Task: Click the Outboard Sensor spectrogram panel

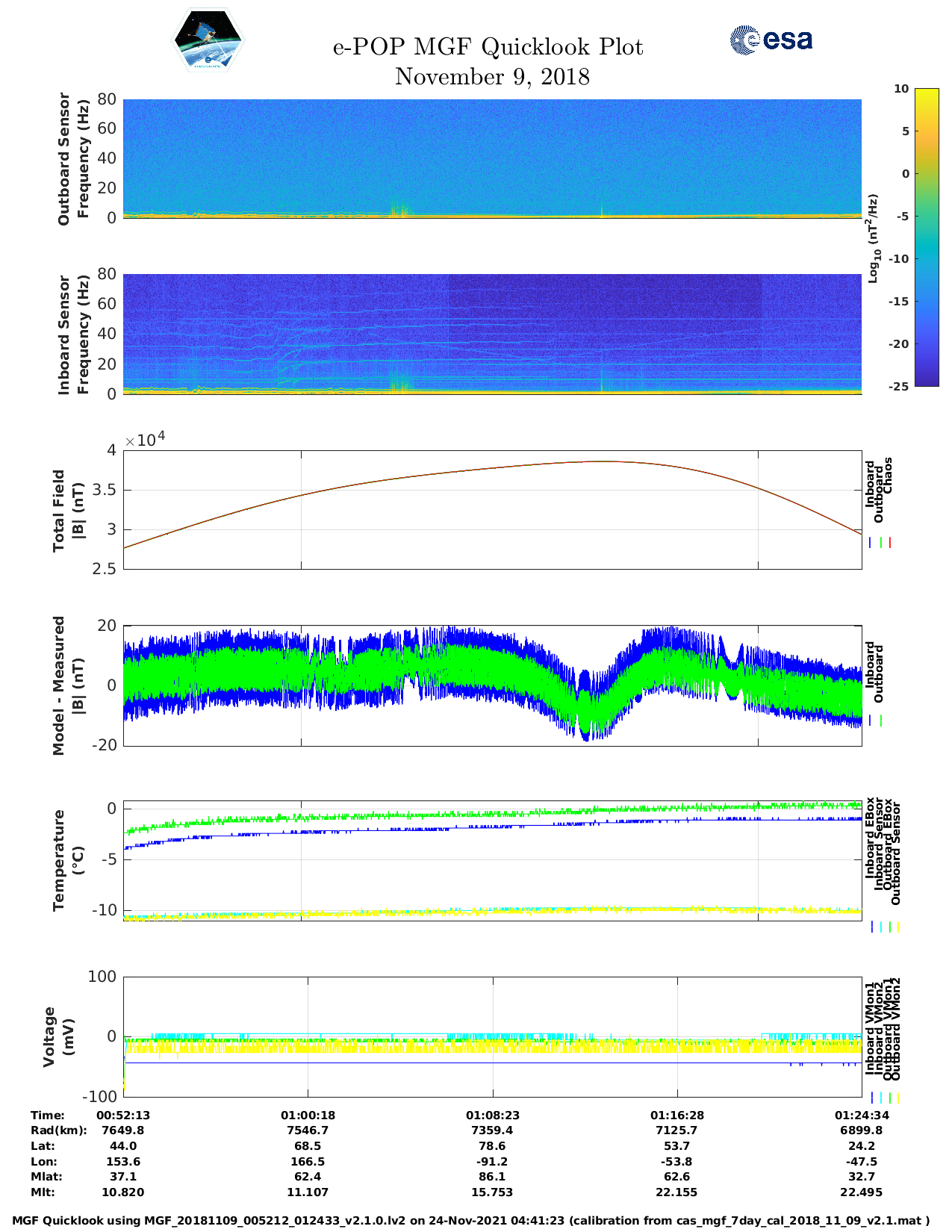Action: 492,158
